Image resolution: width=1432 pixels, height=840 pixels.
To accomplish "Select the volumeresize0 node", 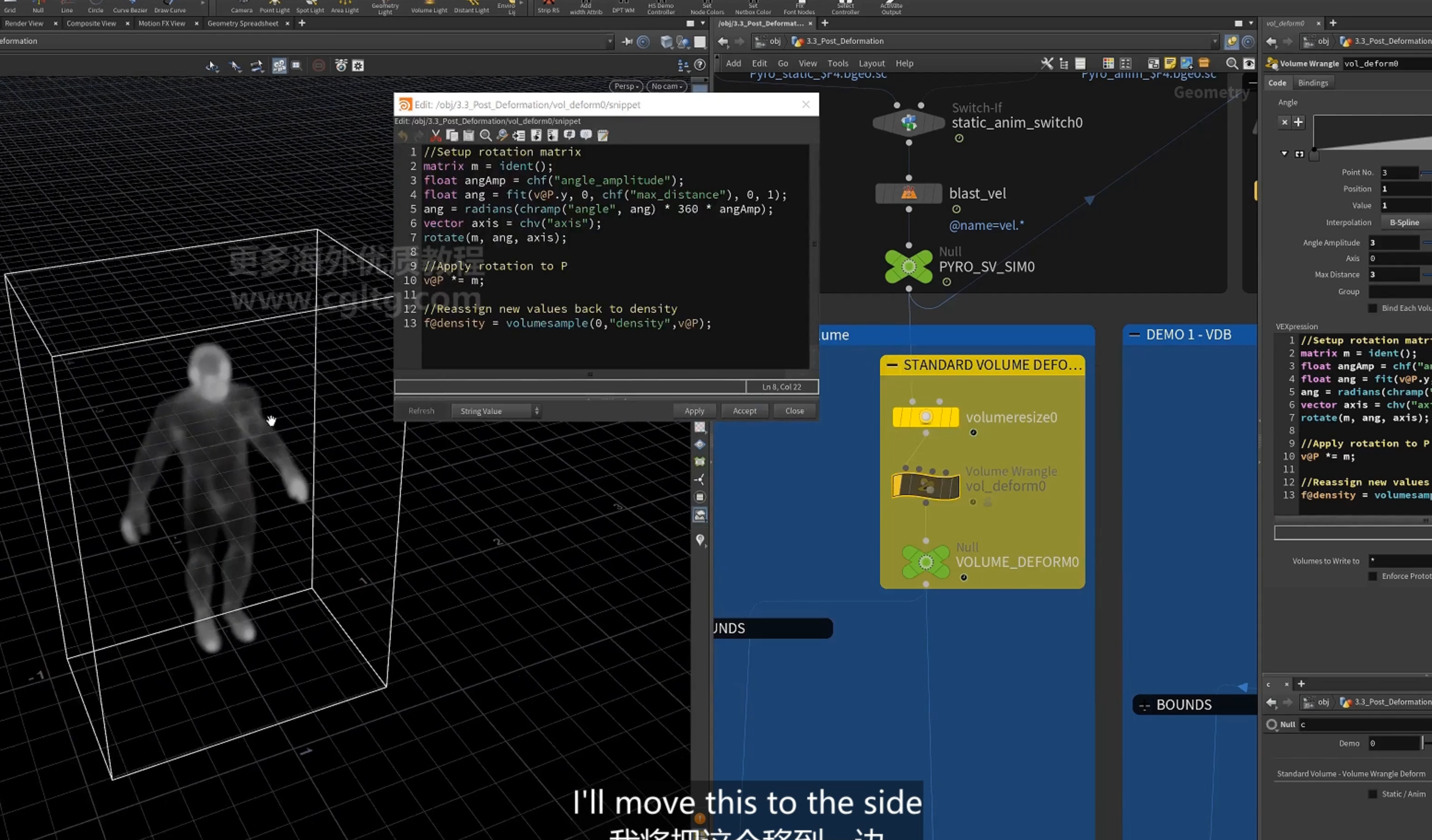I will (926, 417).
